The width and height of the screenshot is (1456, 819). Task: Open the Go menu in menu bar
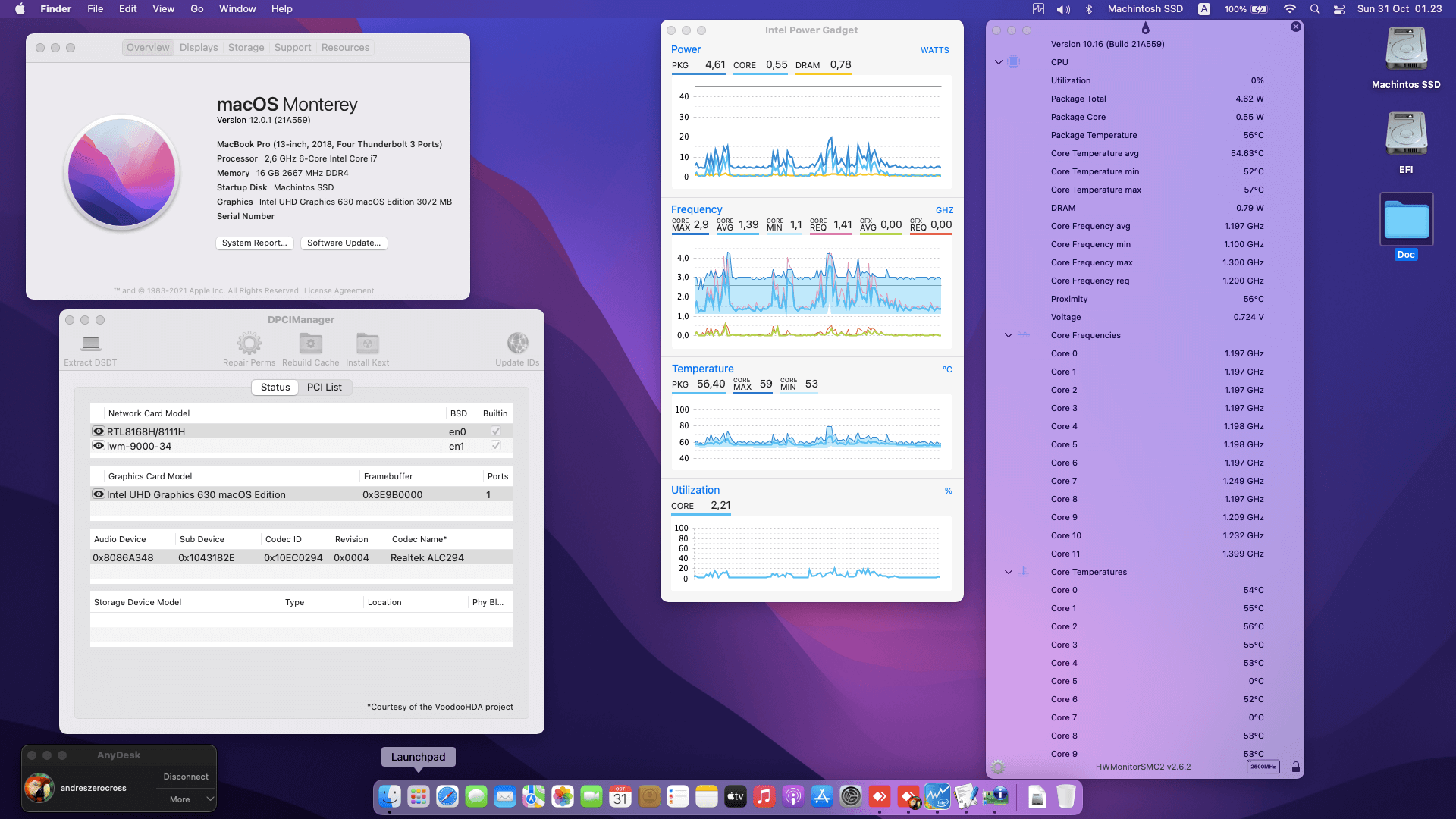[197, 9]
